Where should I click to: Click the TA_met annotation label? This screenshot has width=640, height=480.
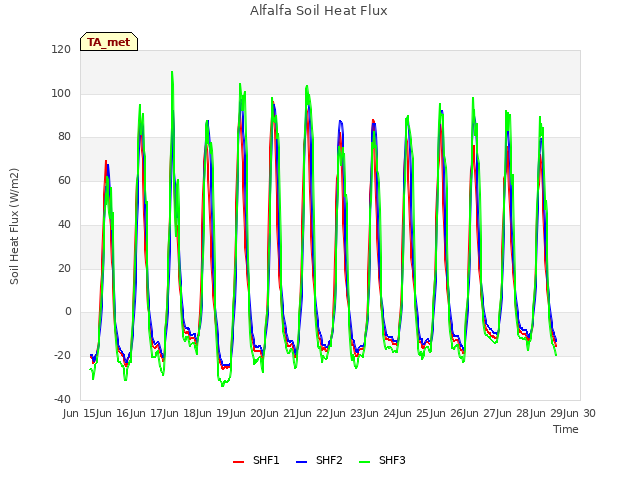click(x=109, y=42)
